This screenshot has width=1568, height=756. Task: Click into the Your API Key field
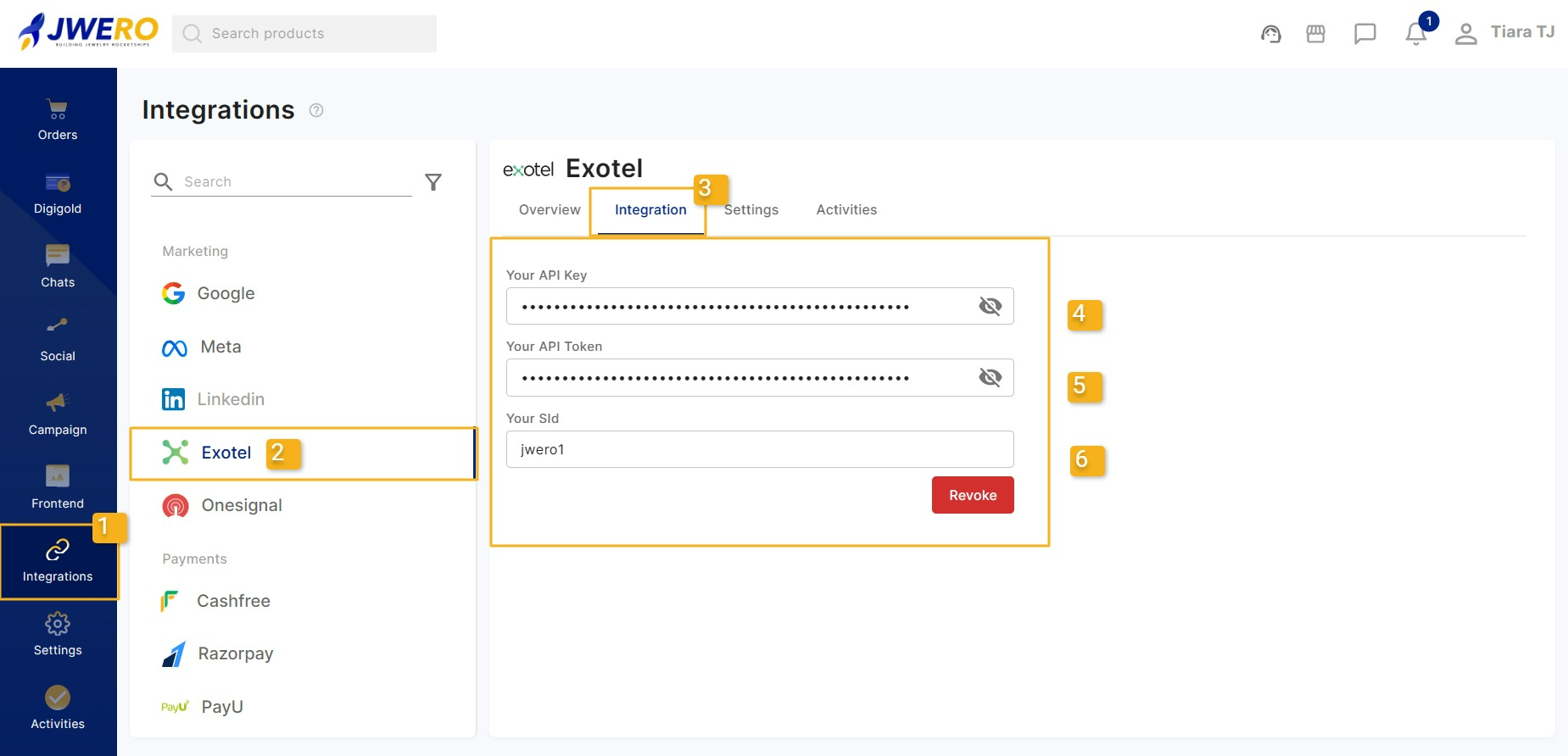760,306
